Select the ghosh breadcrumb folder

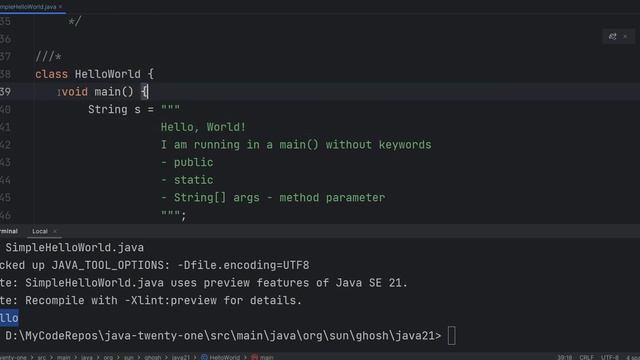pyautogui.click(x=152, y=357)
